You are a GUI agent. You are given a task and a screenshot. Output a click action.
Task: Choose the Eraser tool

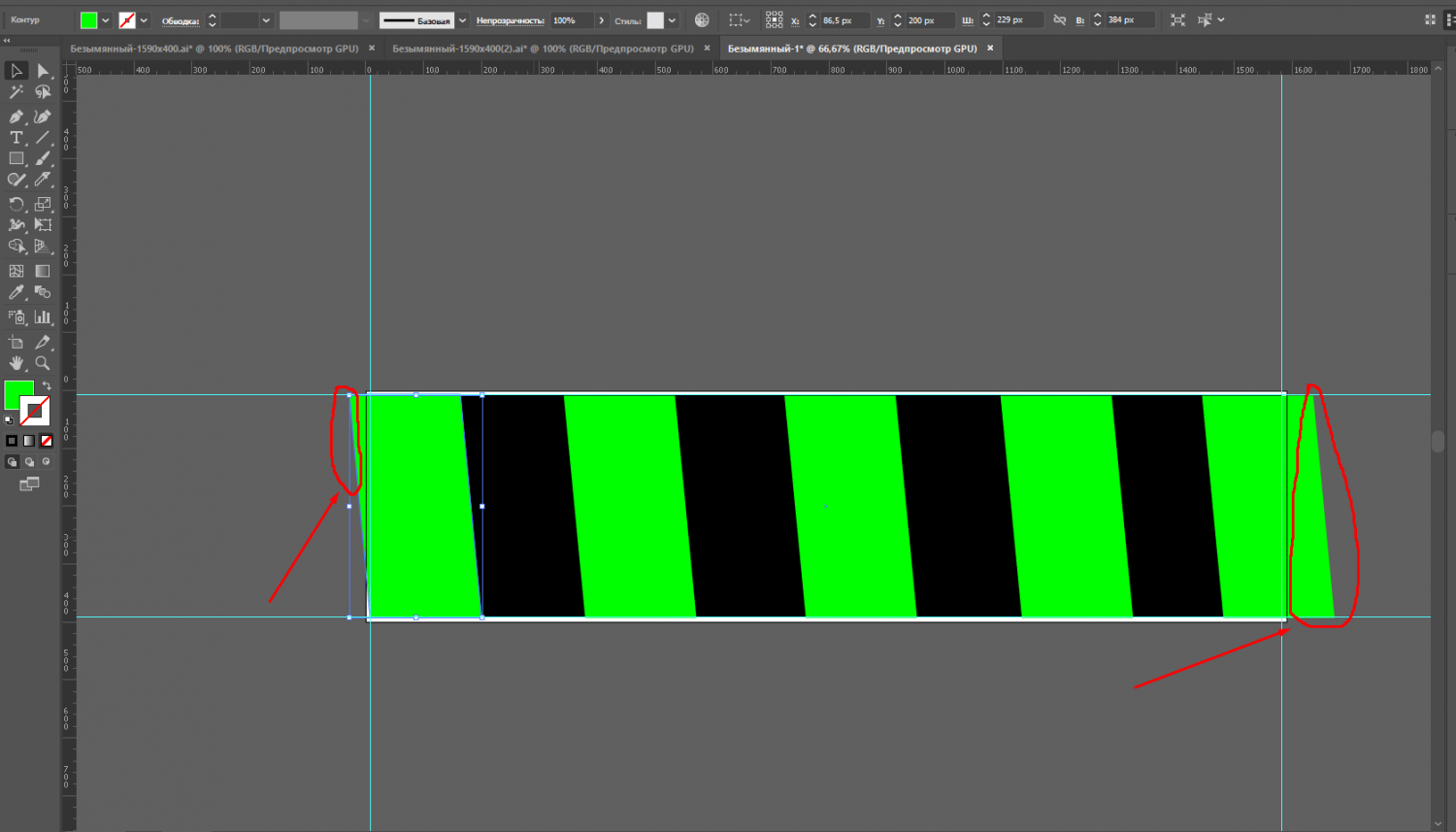[x=43, y=180]
